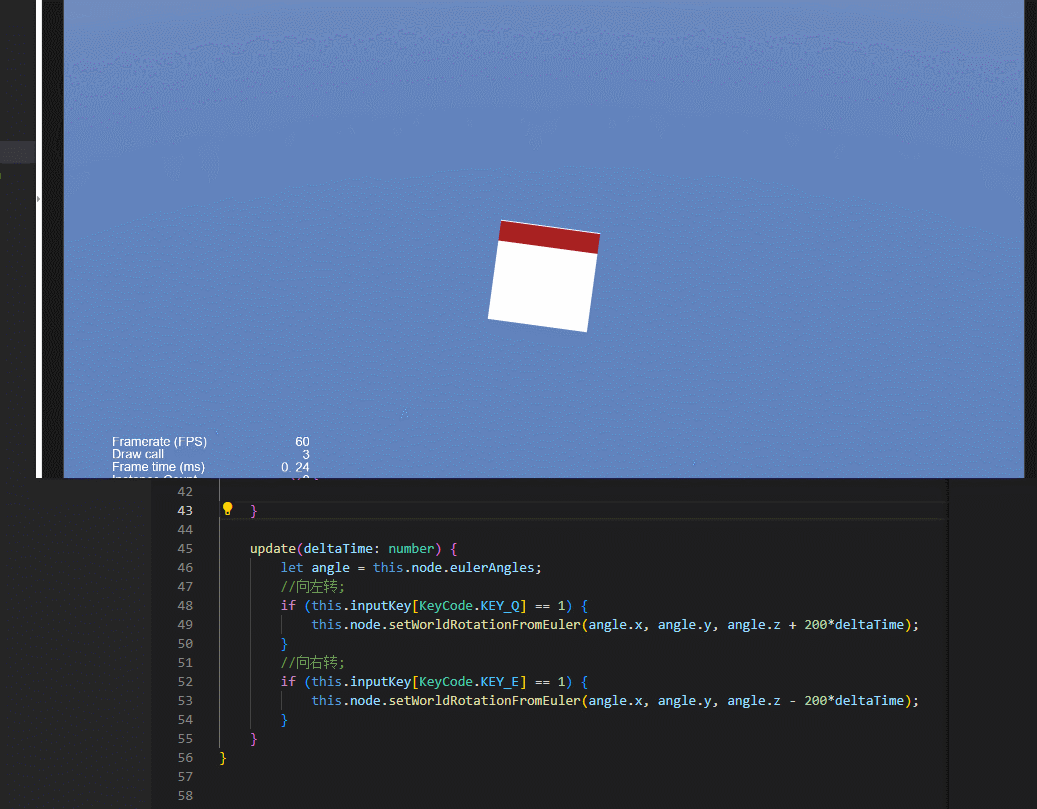1037x809 pixels.
Task: Click the 'Frame time (ms)' stats label
Action: pos(158,466)
